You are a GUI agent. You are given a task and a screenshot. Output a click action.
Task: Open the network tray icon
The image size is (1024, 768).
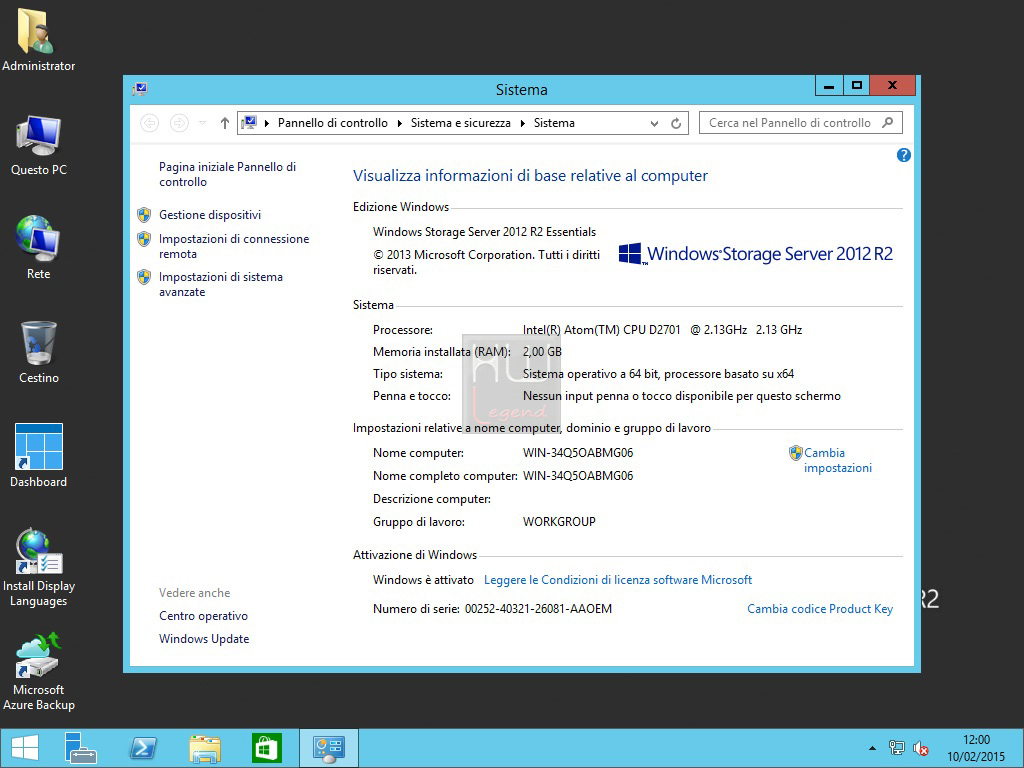click(x=897, y=748)
